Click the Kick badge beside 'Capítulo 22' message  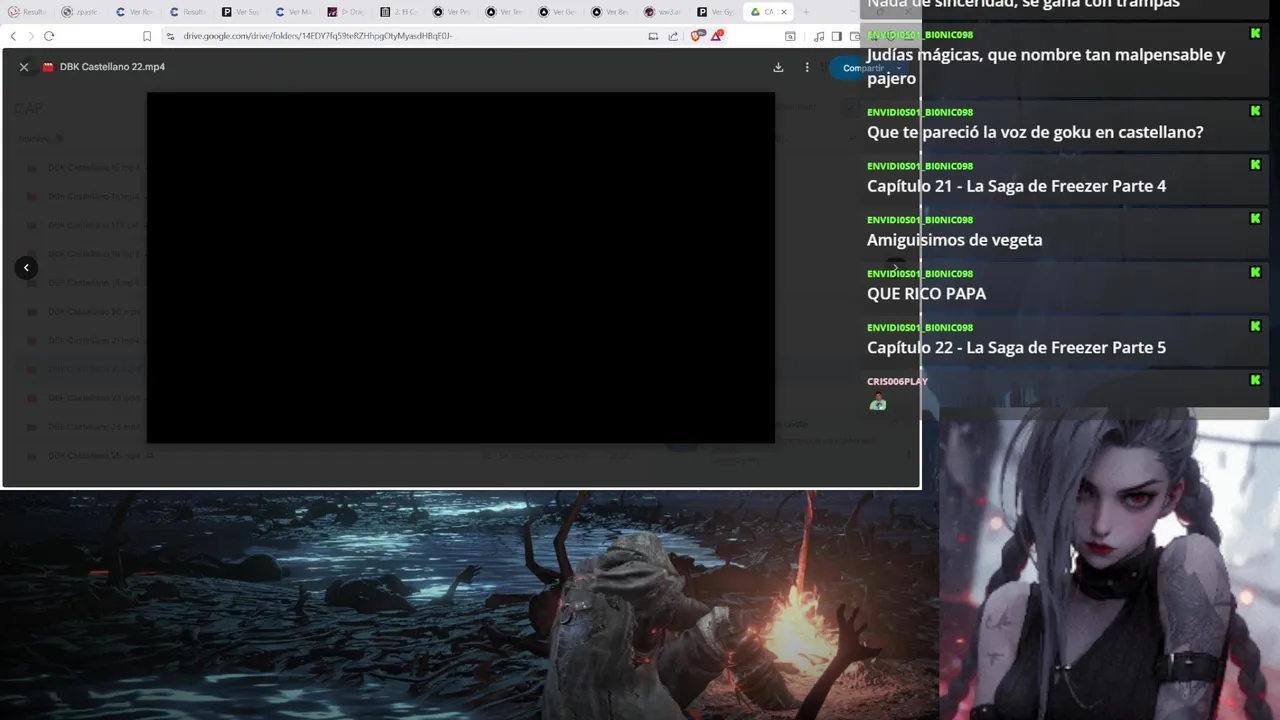pyautogui.click(x=1255, y=326)
